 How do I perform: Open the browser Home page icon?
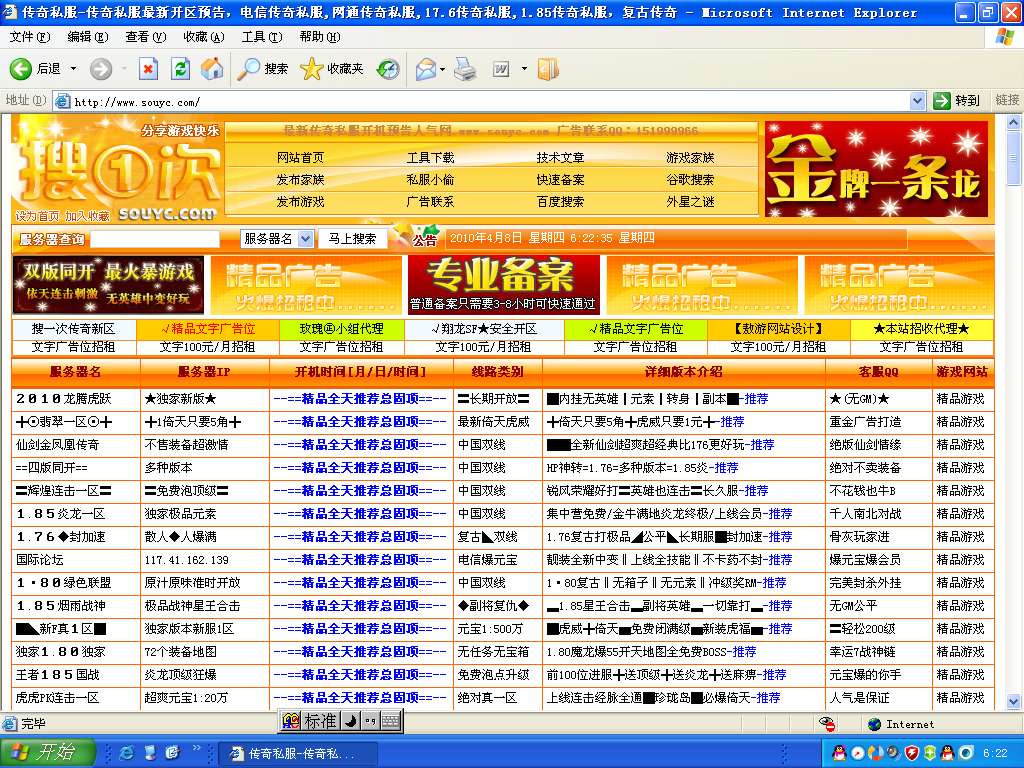click(211, 69)
